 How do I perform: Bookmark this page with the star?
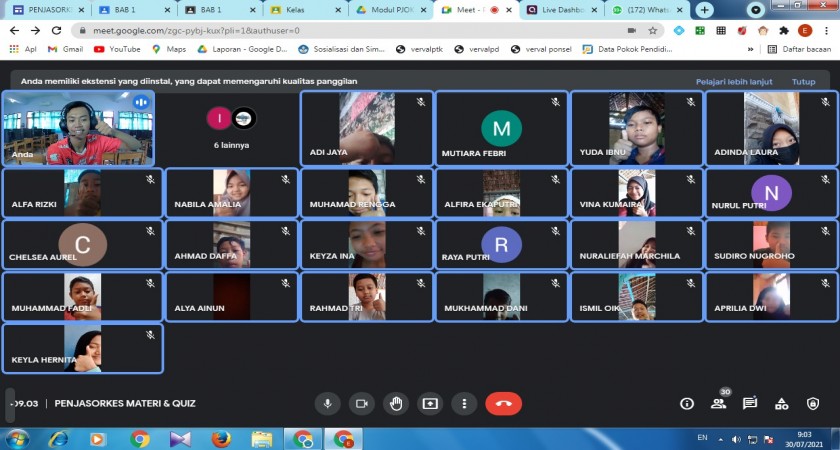coord(652,31)
